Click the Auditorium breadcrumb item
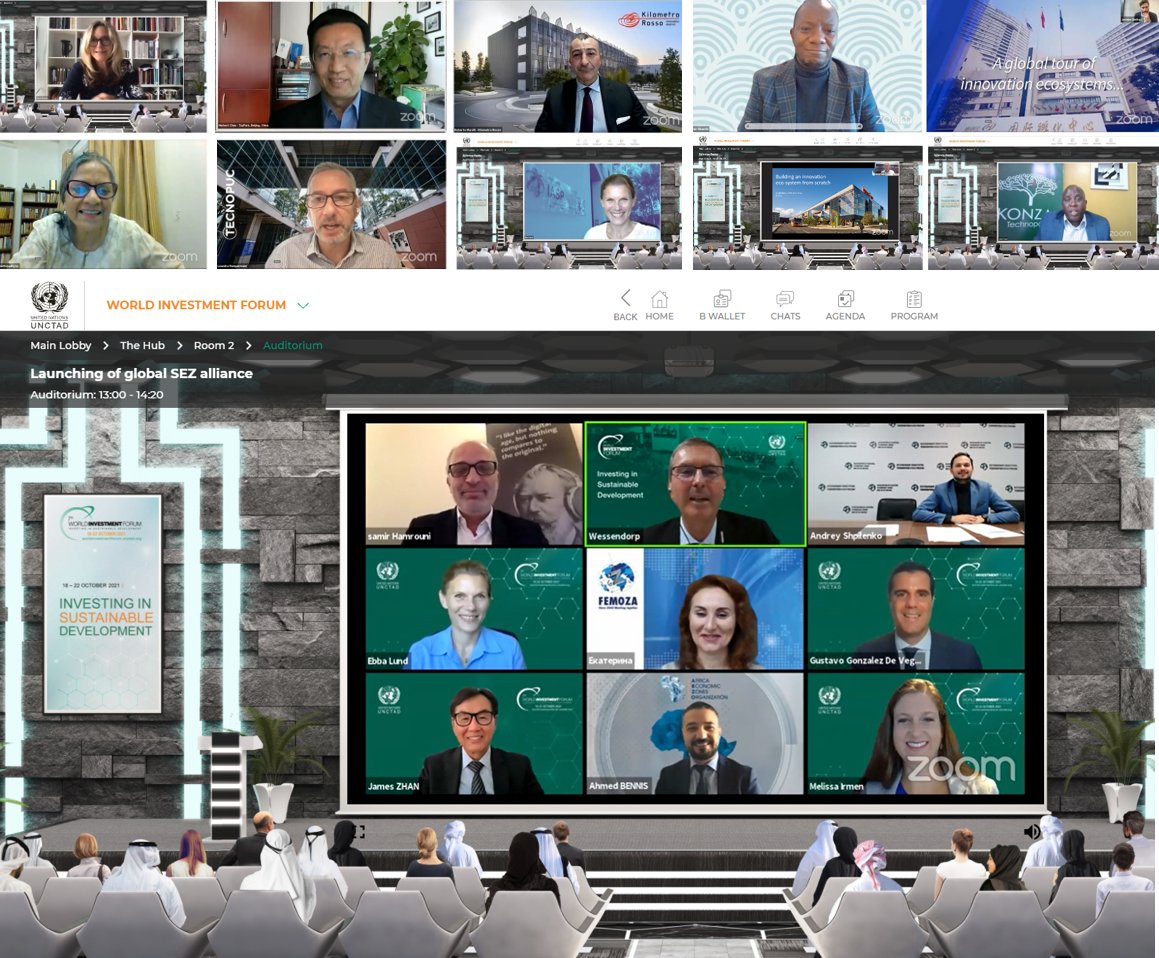The image size is (1159, 958). (x=292, y=345)
